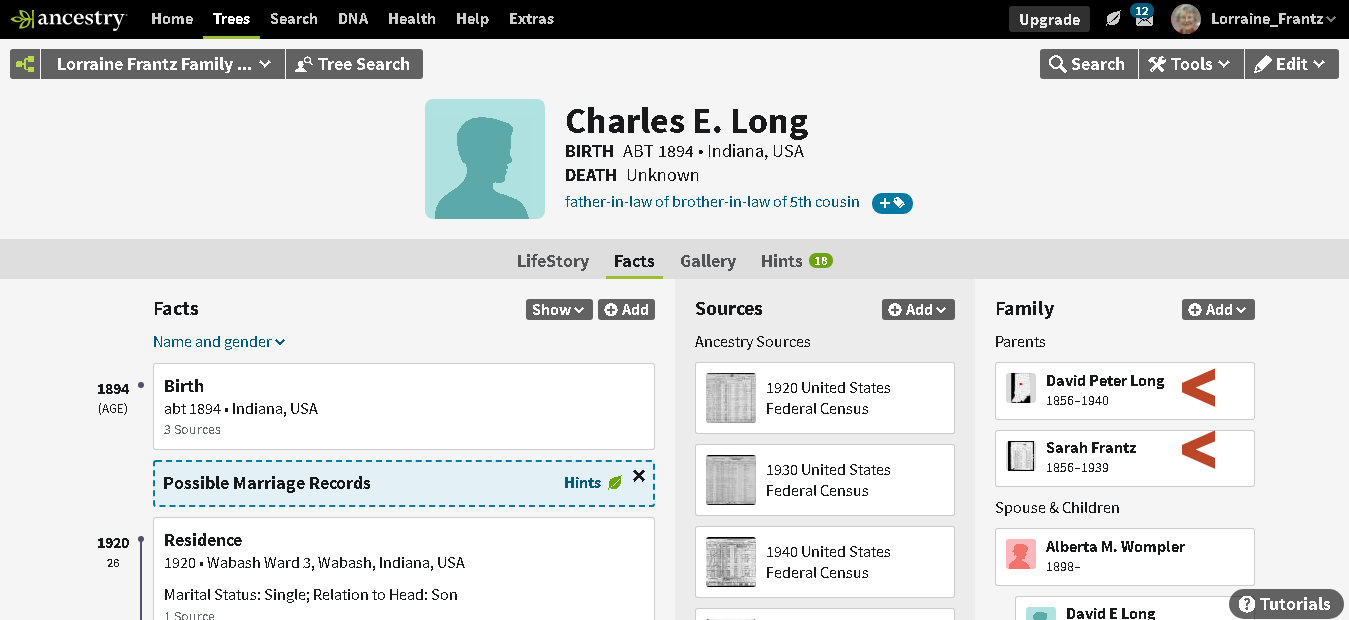Image resolution: width=1349 pixels, height=620 pixels.
Task: Open the Tools dropdown menu
Action: click(1193, 64)
